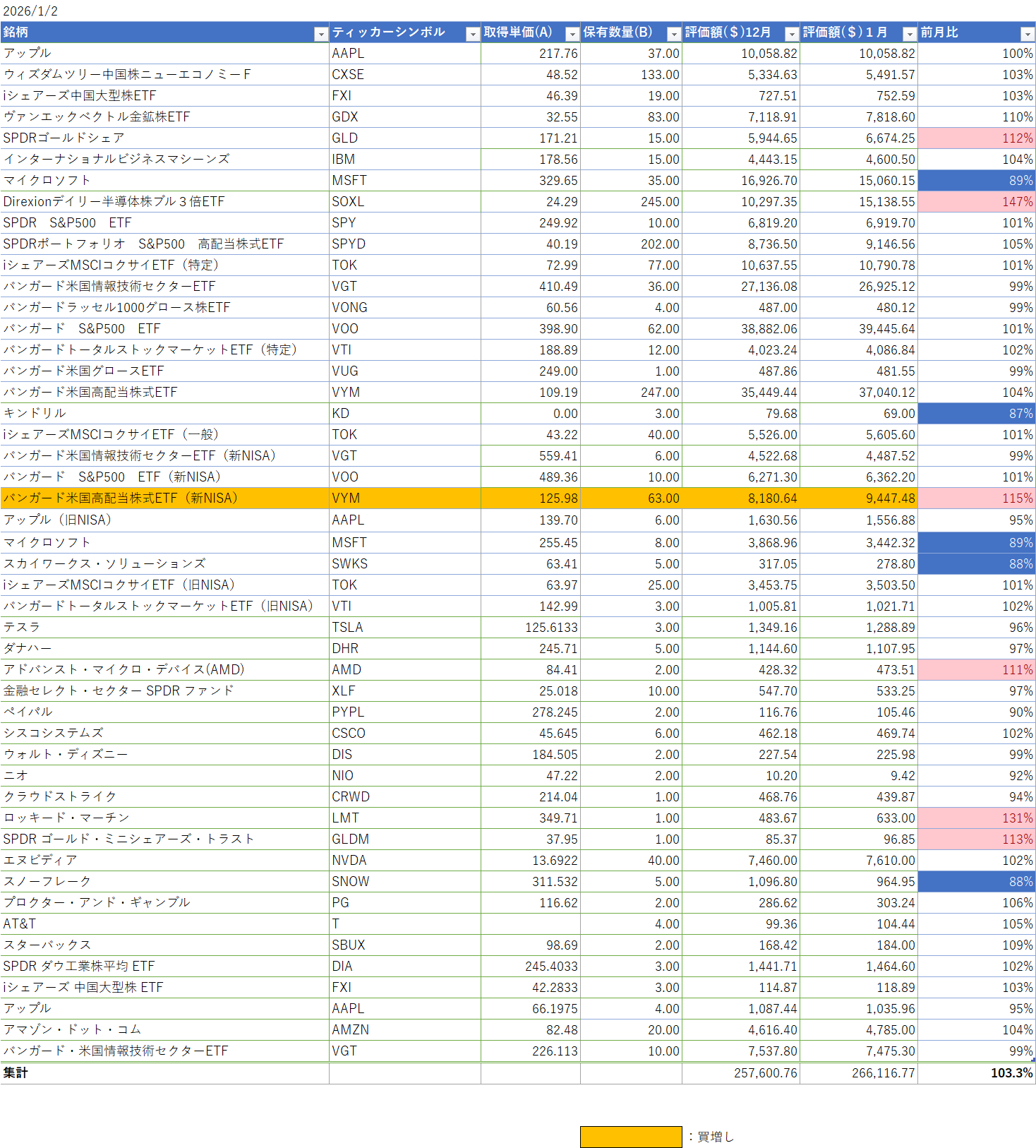Image resolution: width=1036 pixels, height=1148 pixels.
Task: Open the 銘柄 column filter dropdown
Action: pyautogui.click(x=321, y=34)
